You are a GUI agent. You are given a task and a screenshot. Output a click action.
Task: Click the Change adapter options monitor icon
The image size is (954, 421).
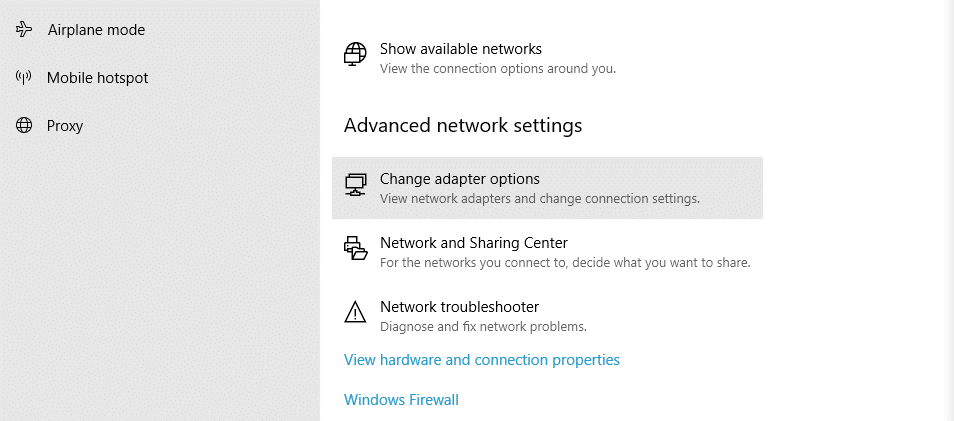tap(355, 185)
